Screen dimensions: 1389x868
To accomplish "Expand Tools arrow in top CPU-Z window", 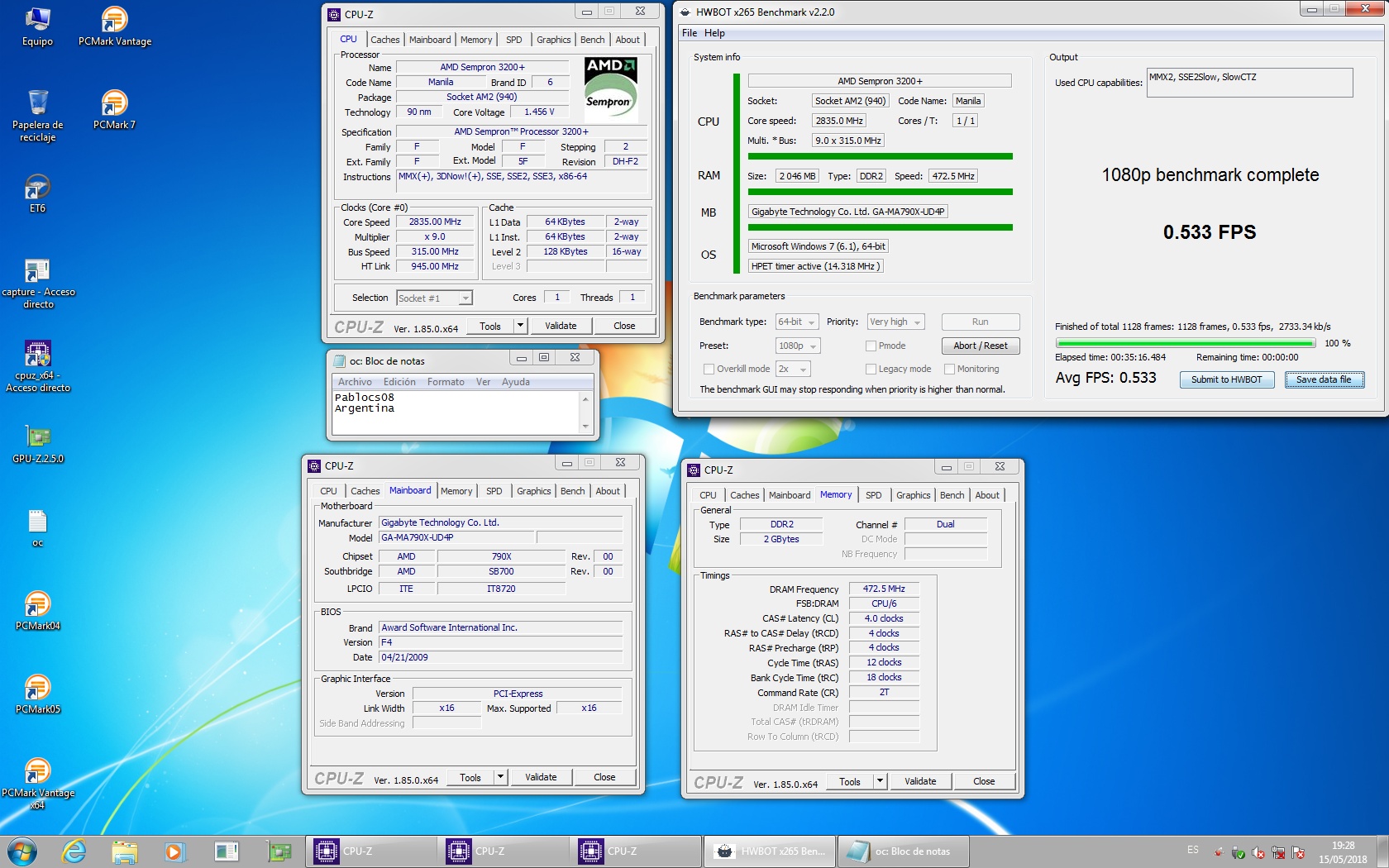I will (520, 326).
